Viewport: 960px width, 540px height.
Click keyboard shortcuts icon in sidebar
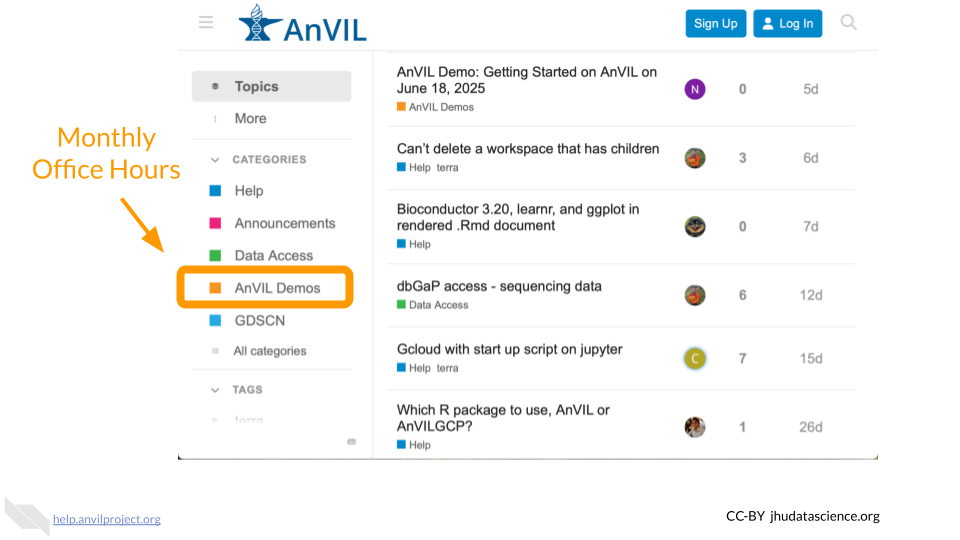(351, 441)
